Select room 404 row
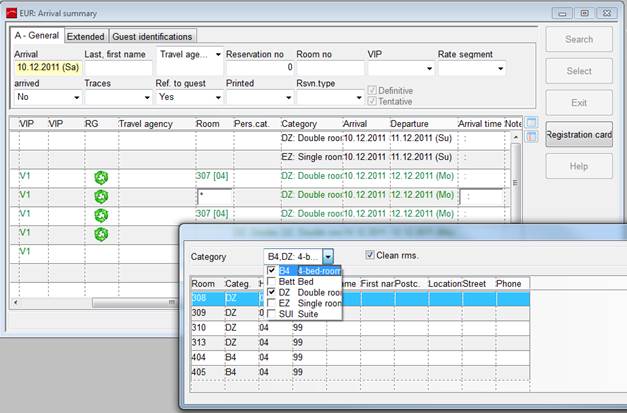The image size is (627, 413). click(x=360, y=357)
